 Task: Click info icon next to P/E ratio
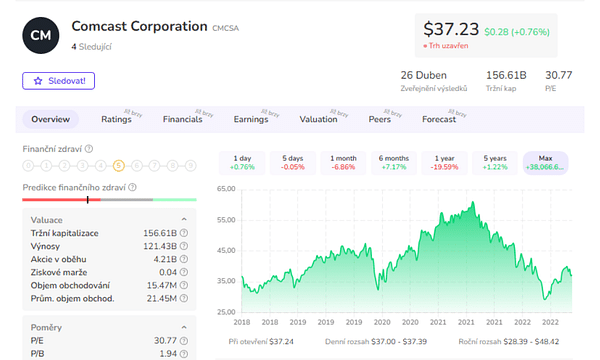[x=184, y=340]
